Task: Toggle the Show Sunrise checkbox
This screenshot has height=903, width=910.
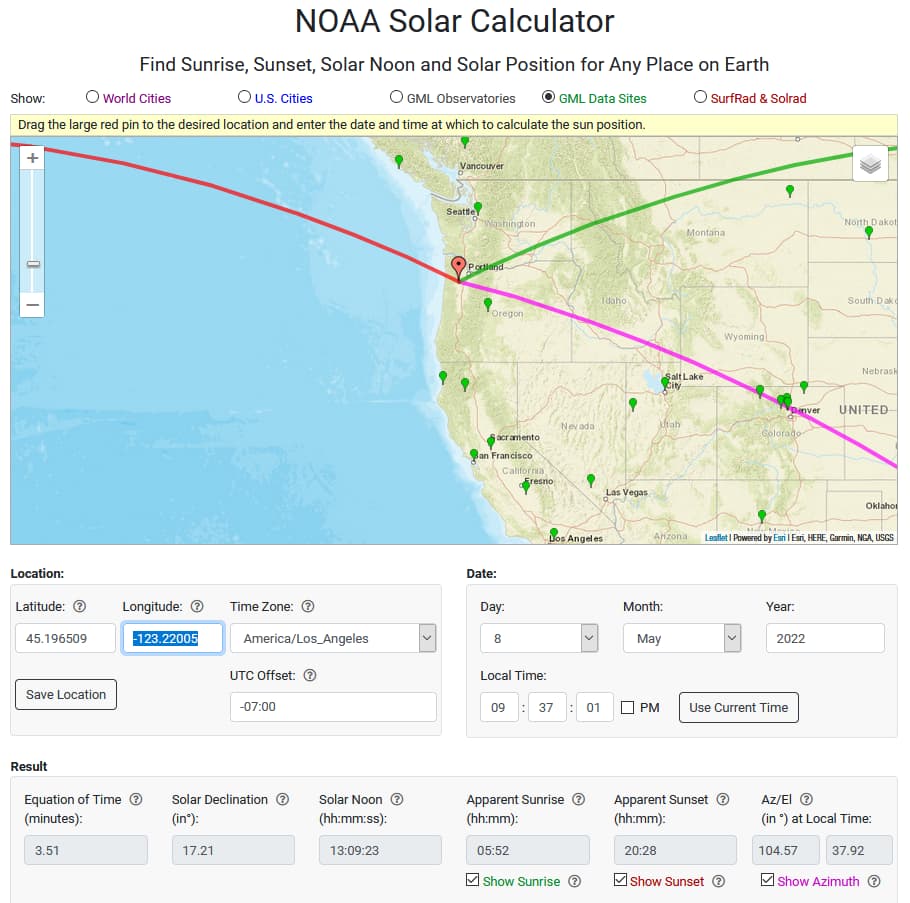Action: 473,880
